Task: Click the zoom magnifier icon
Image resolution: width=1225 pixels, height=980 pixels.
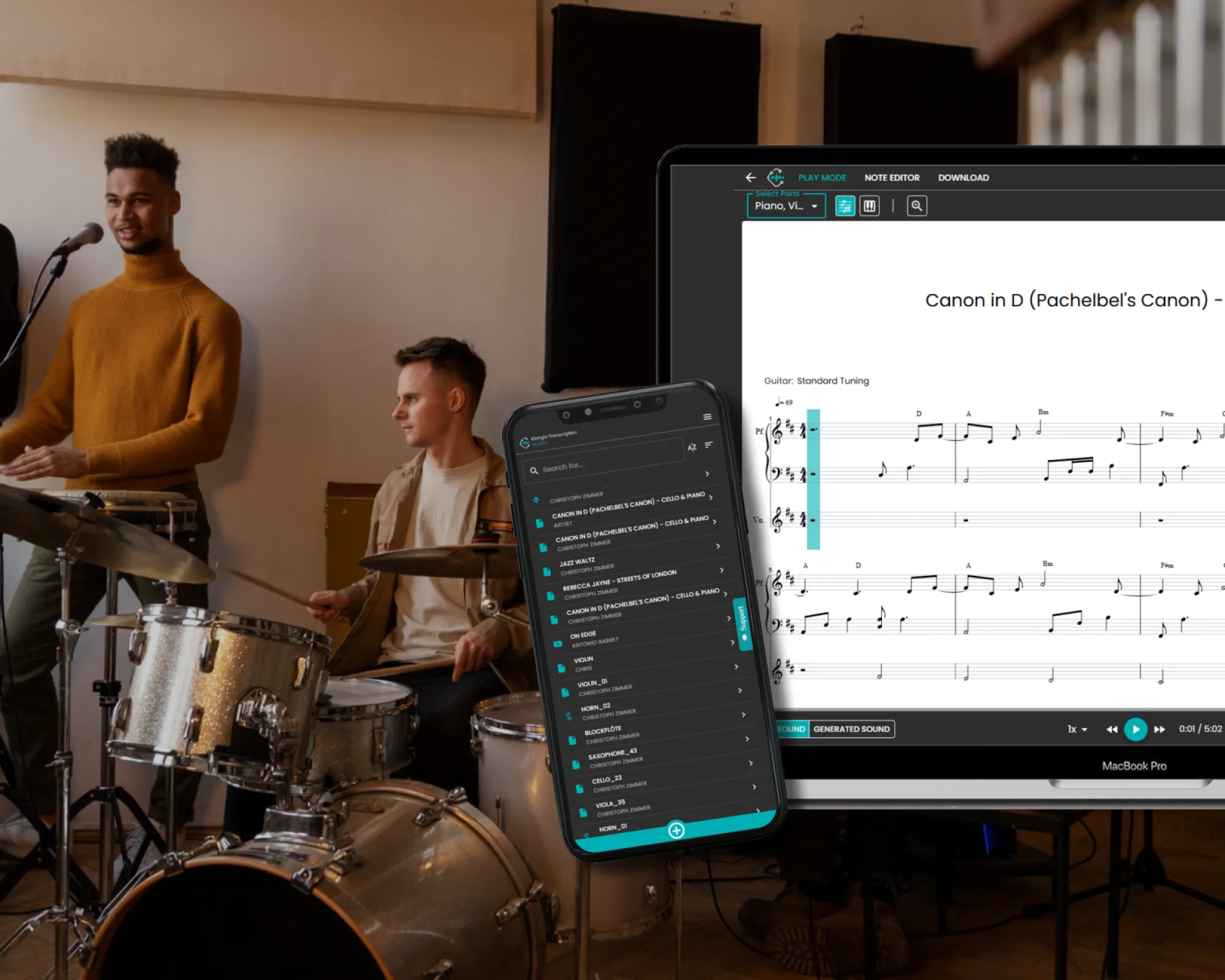Action: coord(916,206)
